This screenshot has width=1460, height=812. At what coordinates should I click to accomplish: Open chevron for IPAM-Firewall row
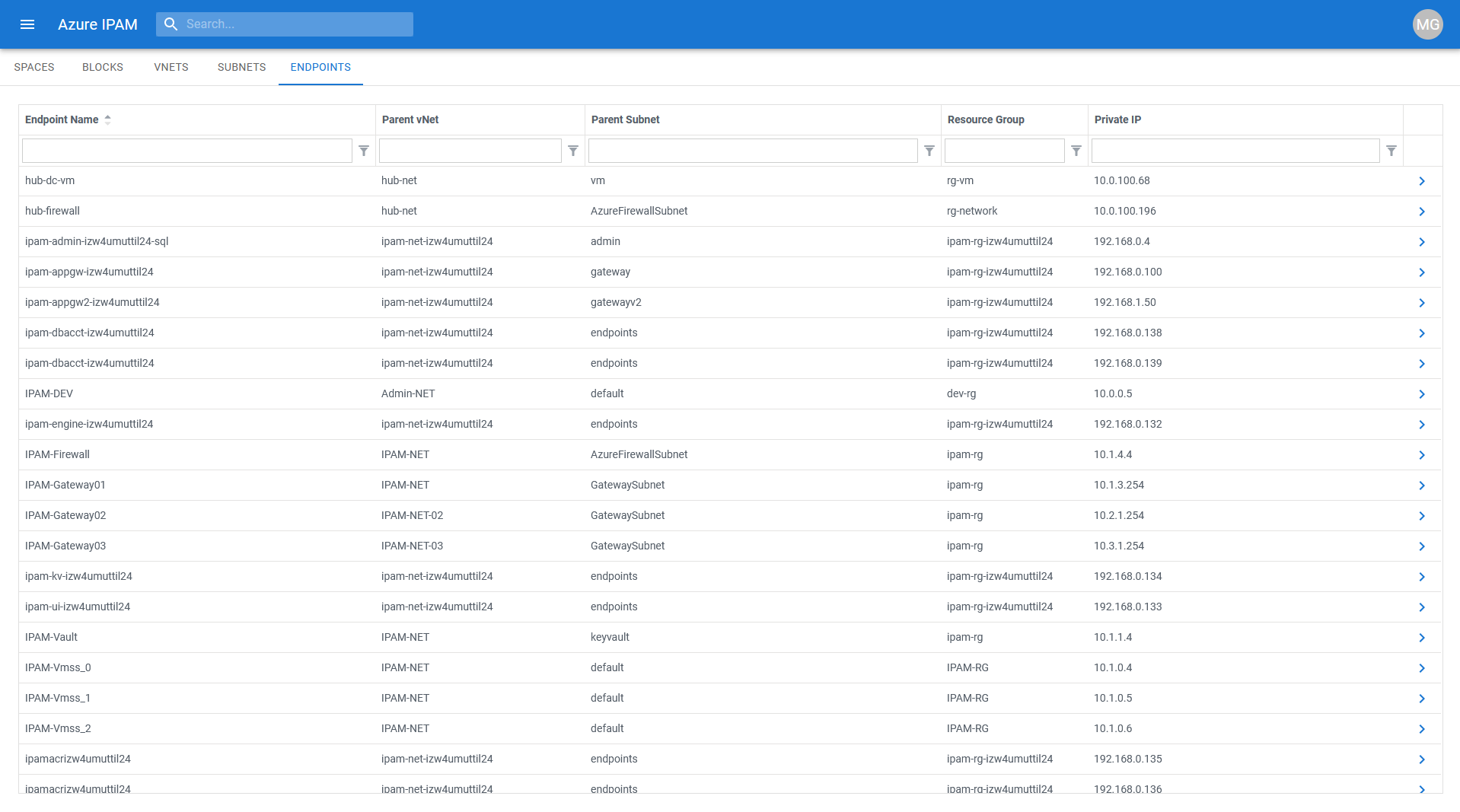(1422, 455)
